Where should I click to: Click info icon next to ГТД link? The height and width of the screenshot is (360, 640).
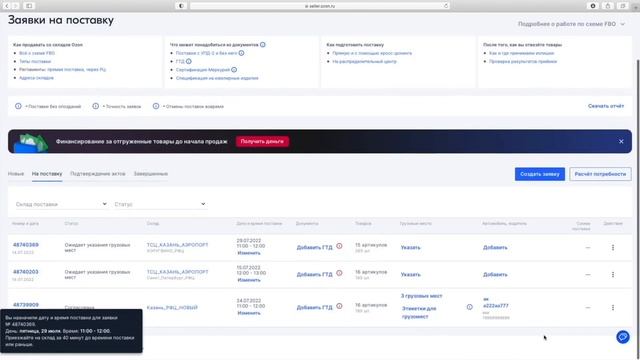click(x=189, y=61)
